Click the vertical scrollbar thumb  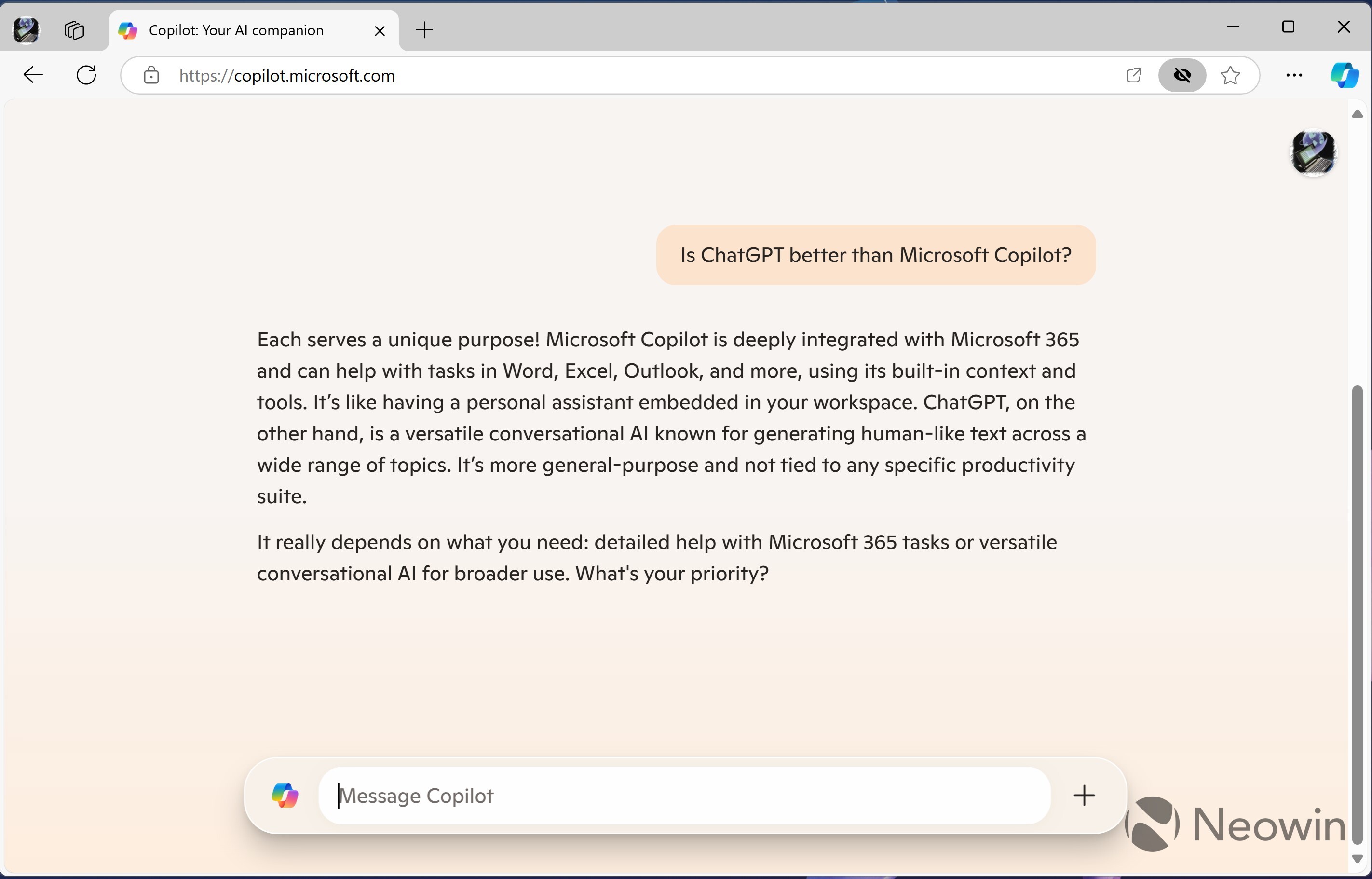[1357, 615]
